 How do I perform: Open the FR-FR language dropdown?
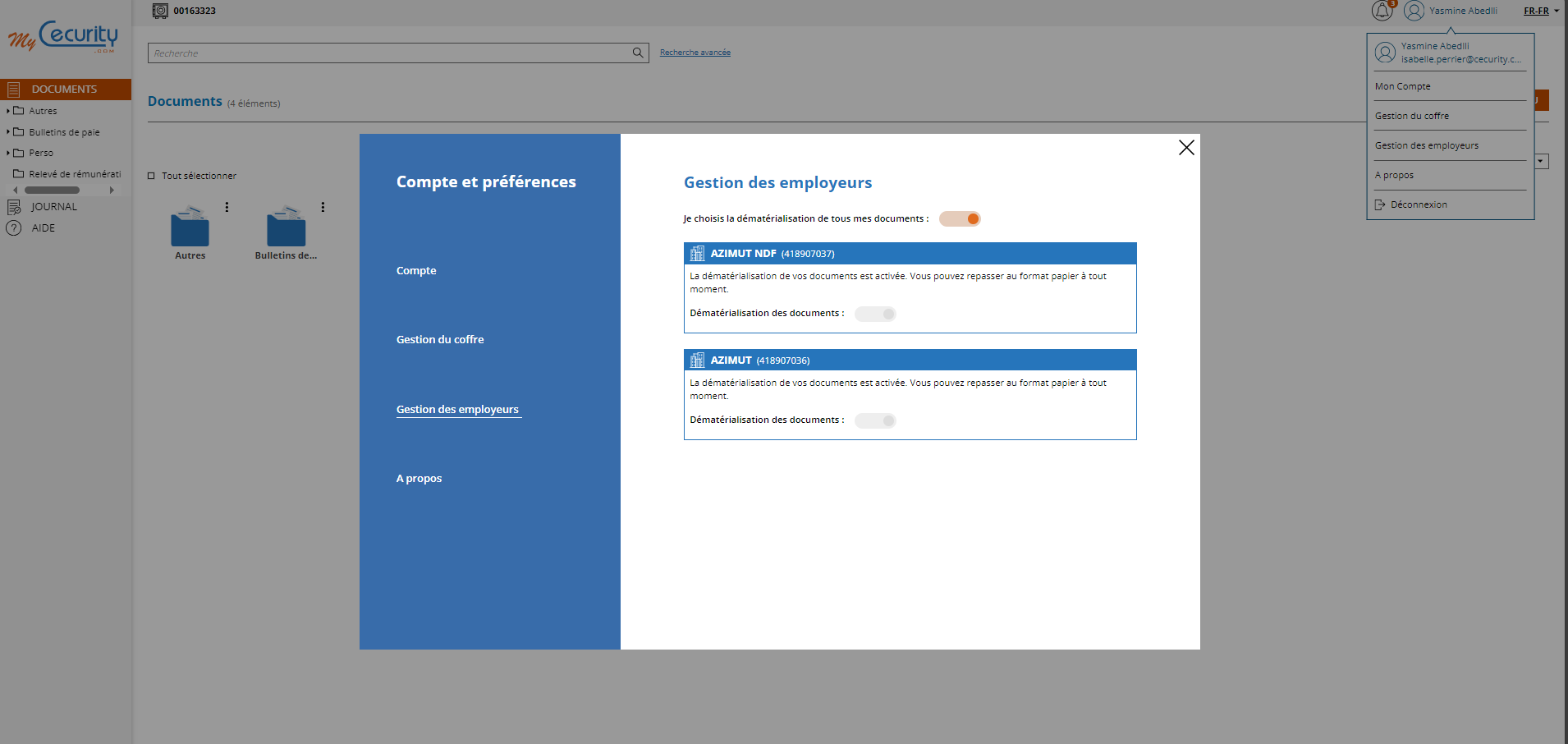point(1538,11)
